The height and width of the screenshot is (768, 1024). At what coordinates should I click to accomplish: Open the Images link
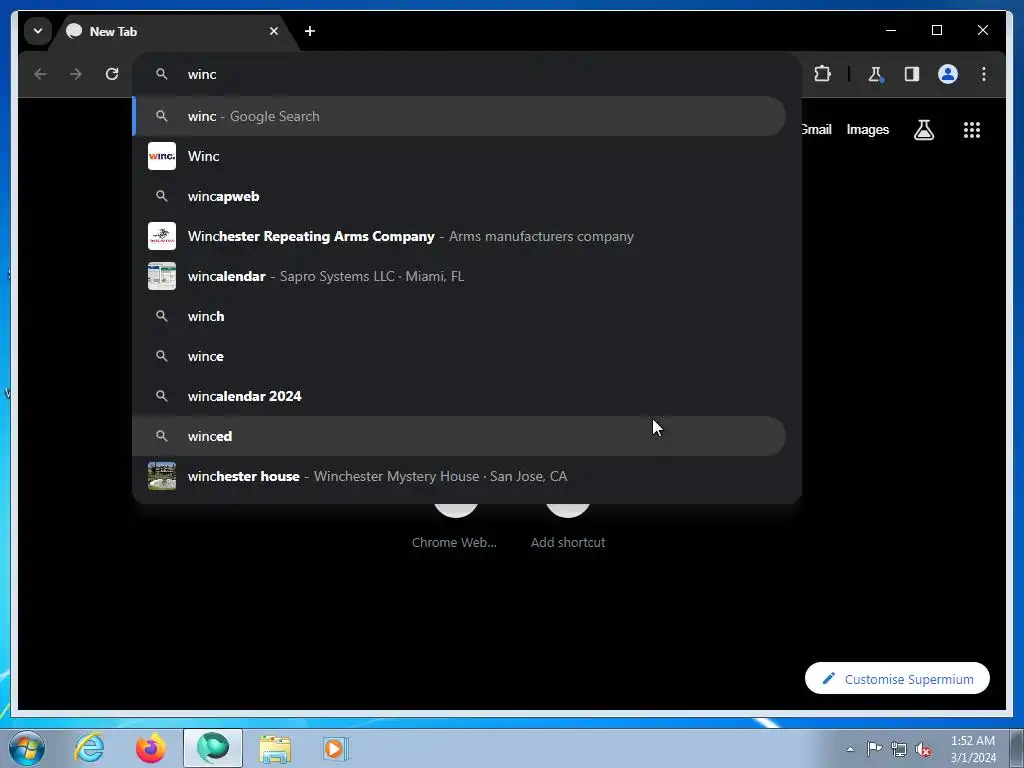coord(867,129)
